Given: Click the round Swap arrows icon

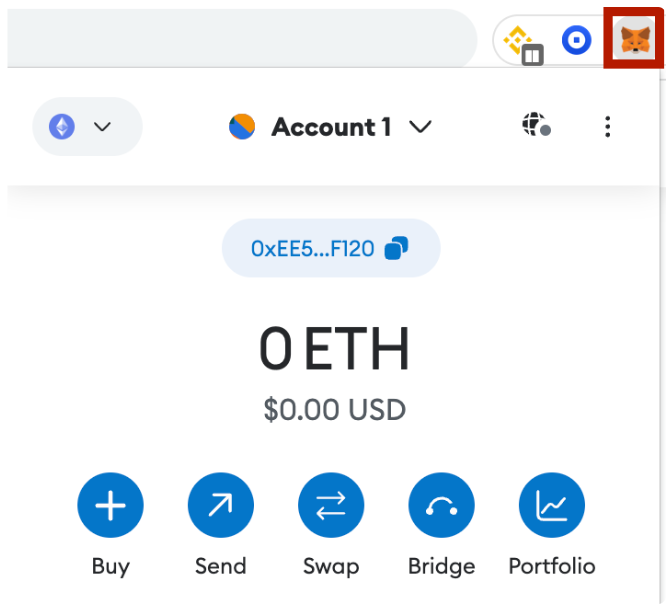Looking at the screenshot, I should (x=331, y=507).
